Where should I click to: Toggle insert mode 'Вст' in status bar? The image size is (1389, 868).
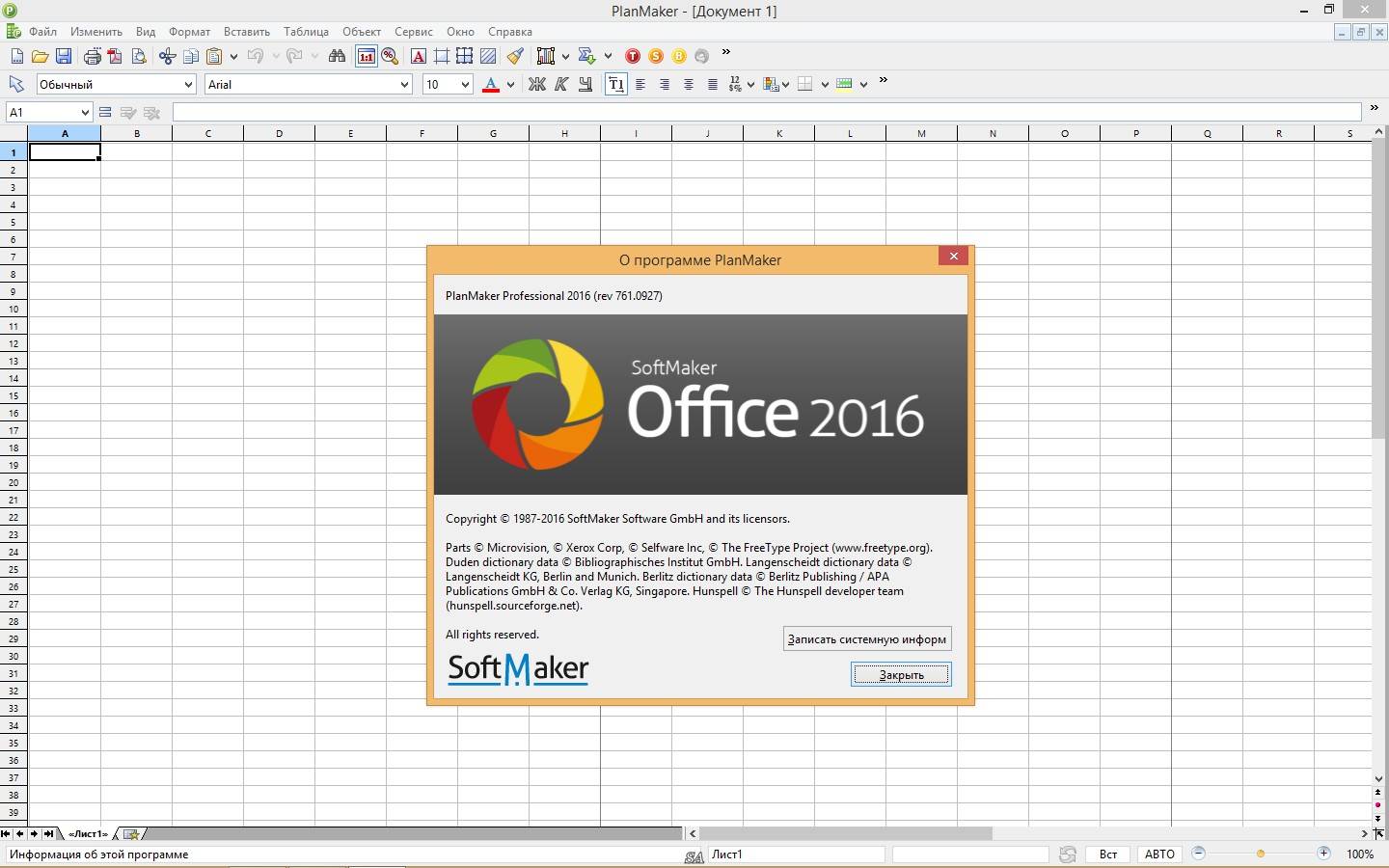(x=1108, y=854)
